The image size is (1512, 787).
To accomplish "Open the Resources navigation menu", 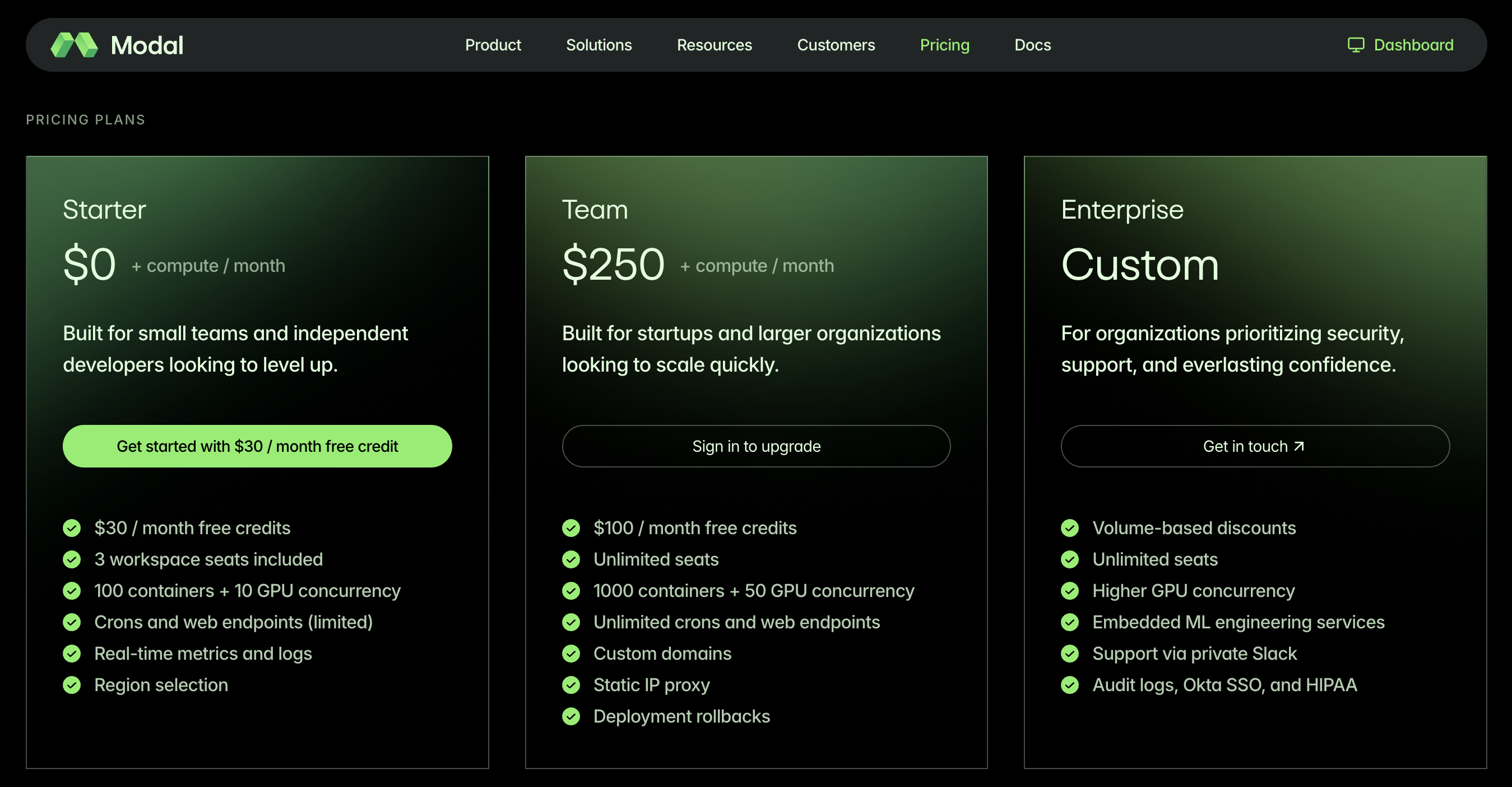I will click(x=714, y=45).
